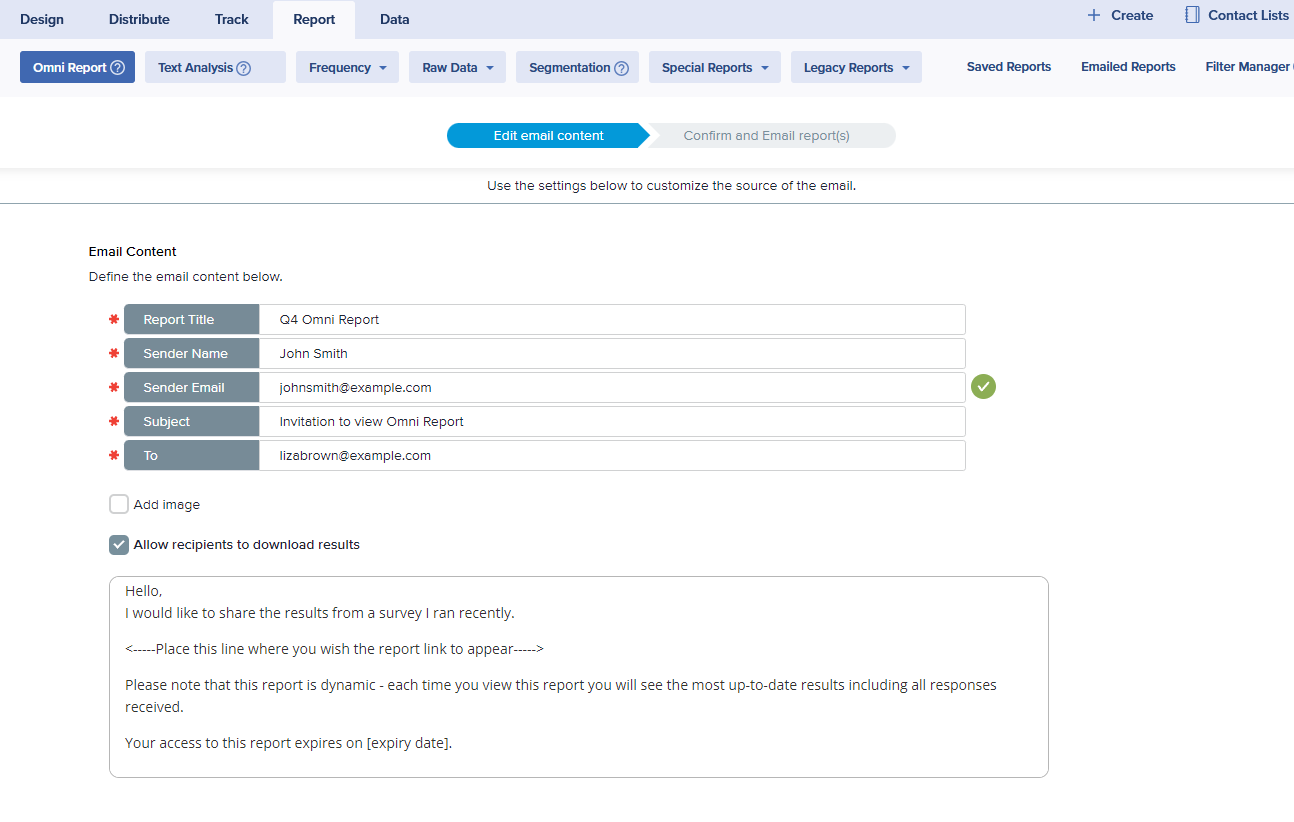Screen dimensions: 1294x822
Task: Click the Segmentation help question mark icon
Action: pos(621,68)
